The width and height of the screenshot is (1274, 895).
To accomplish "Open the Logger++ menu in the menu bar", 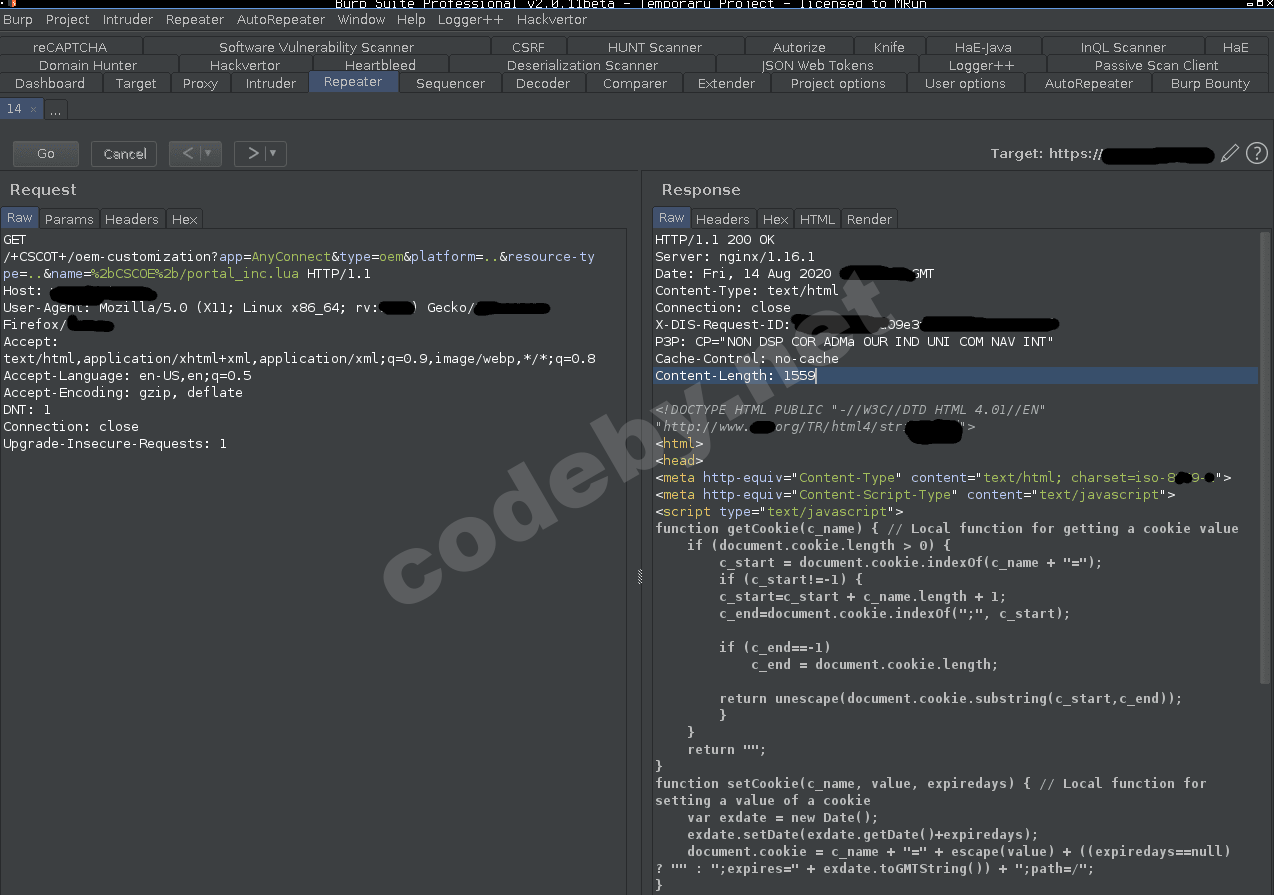I will (470, 19).
